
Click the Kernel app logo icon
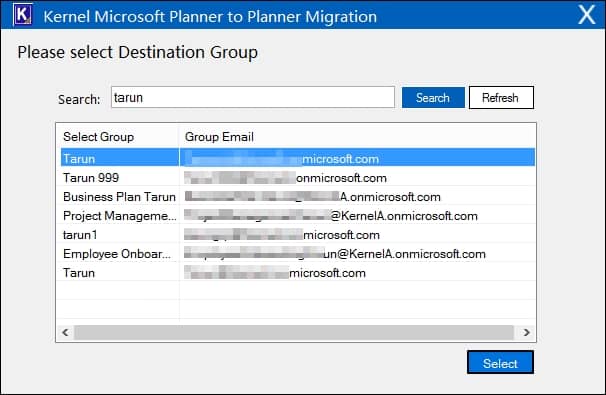click(23, 15)
